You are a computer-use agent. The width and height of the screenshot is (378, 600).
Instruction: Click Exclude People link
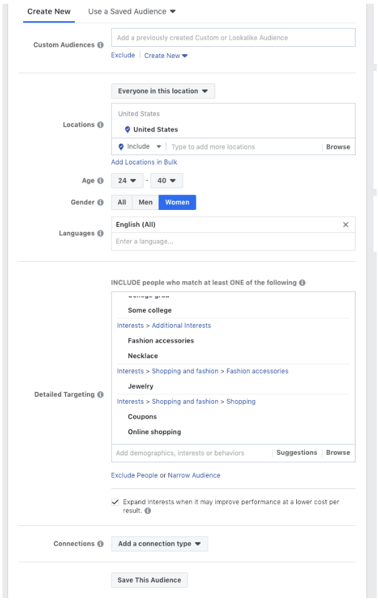(134, 475)
